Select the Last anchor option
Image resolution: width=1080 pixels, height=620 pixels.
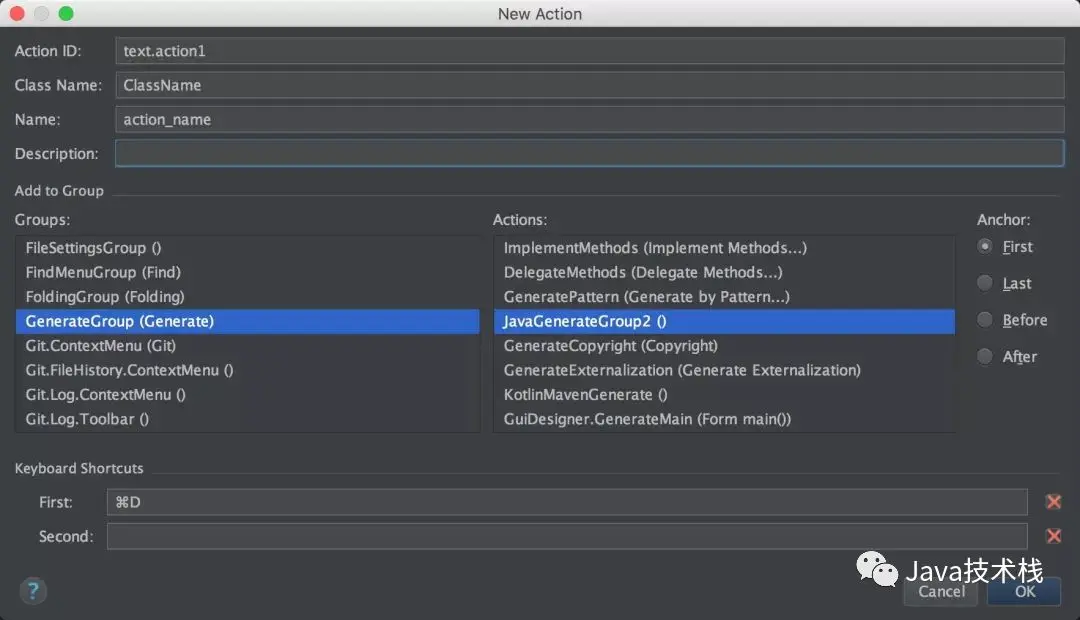[x=986, y=284]
